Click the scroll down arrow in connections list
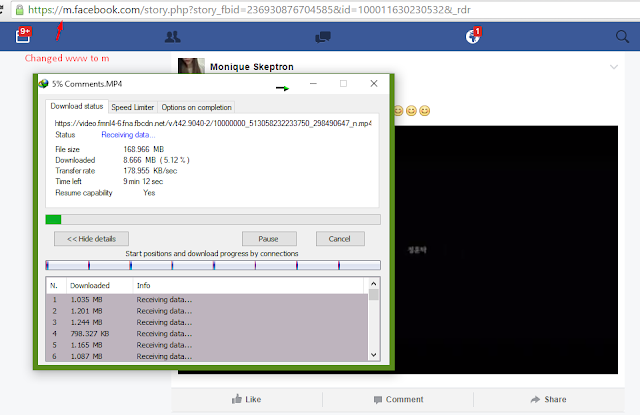This screenshot has width=640, height=415. pyautogui.click(x=373, y=355)
